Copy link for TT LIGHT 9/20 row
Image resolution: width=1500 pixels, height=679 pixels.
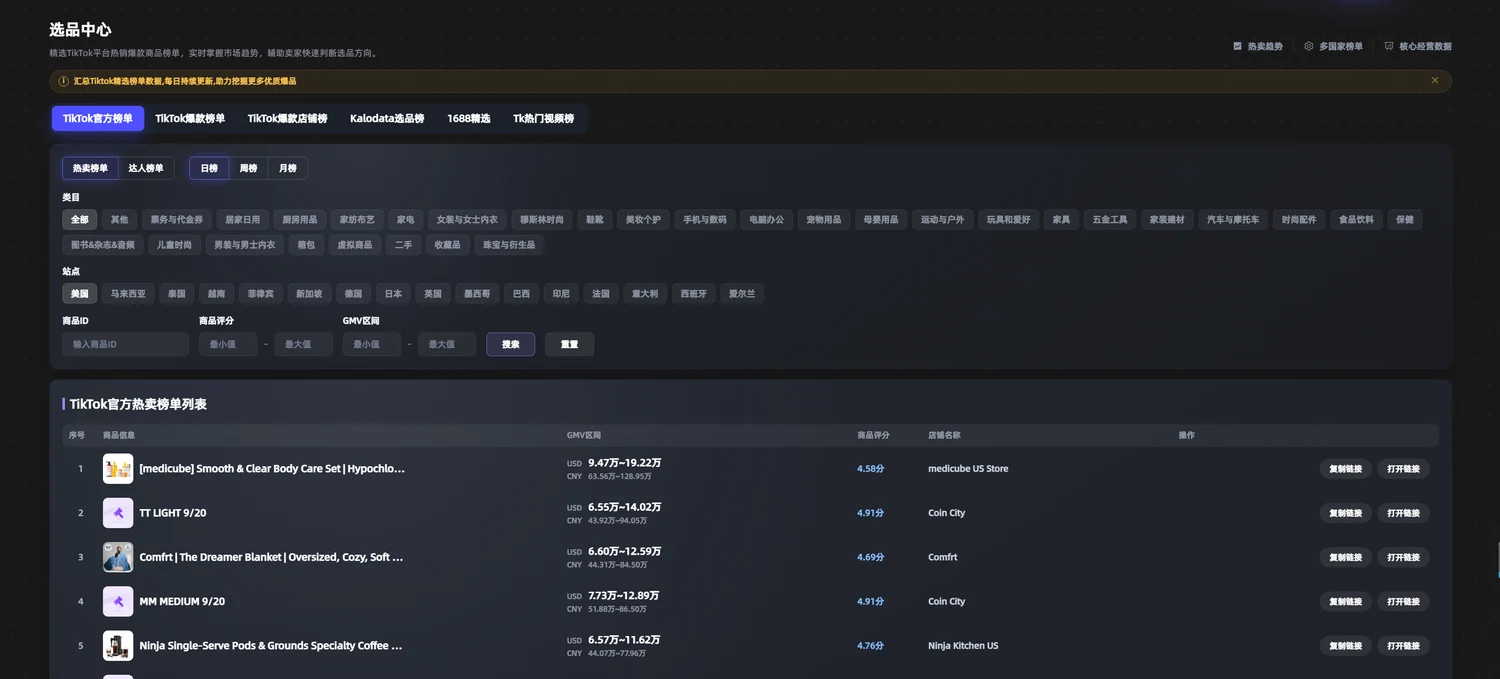pos(1346,513)
